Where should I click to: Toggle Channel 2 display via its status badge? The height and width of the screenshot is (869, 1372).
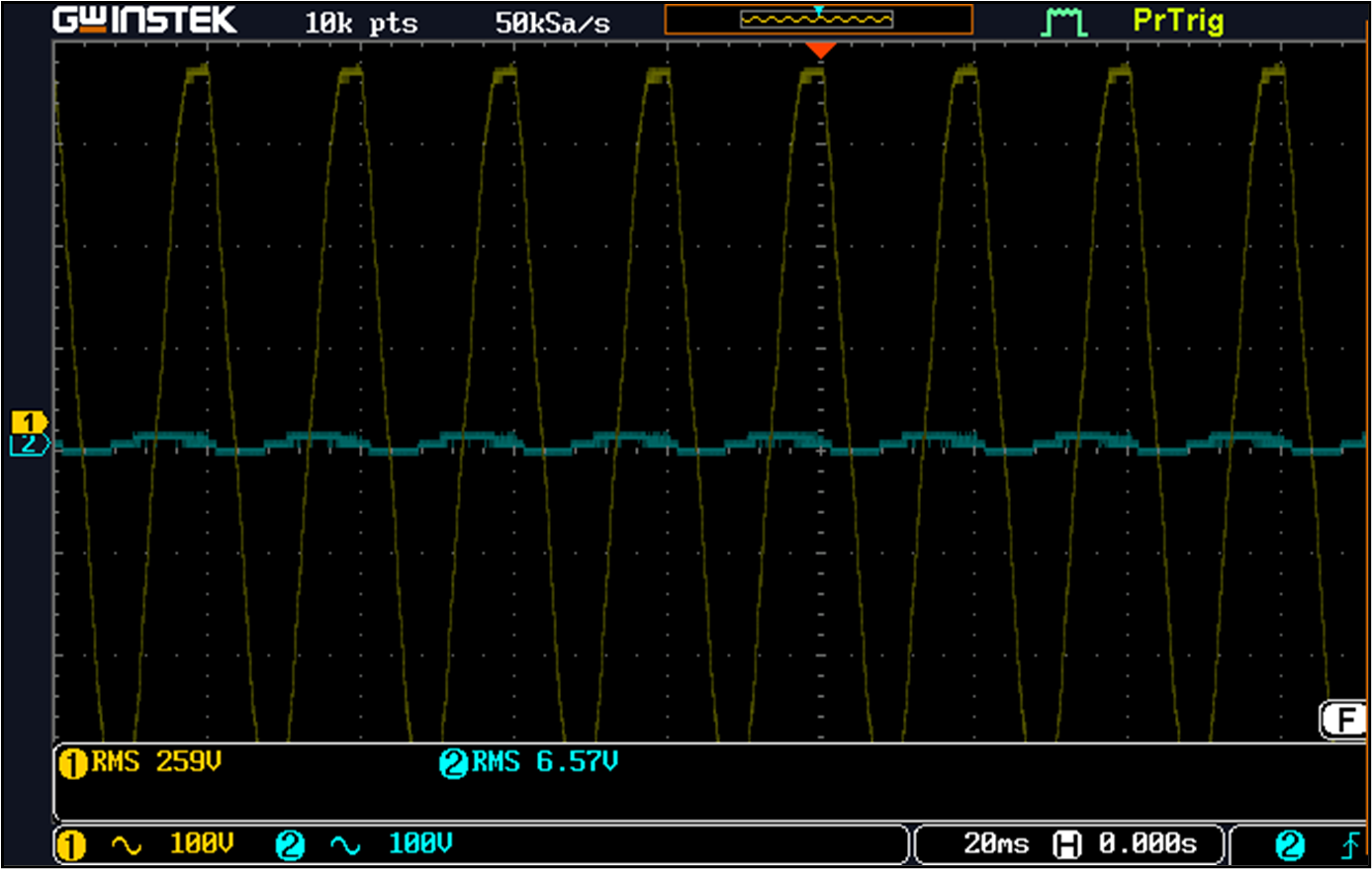click(x=289, y=844)
